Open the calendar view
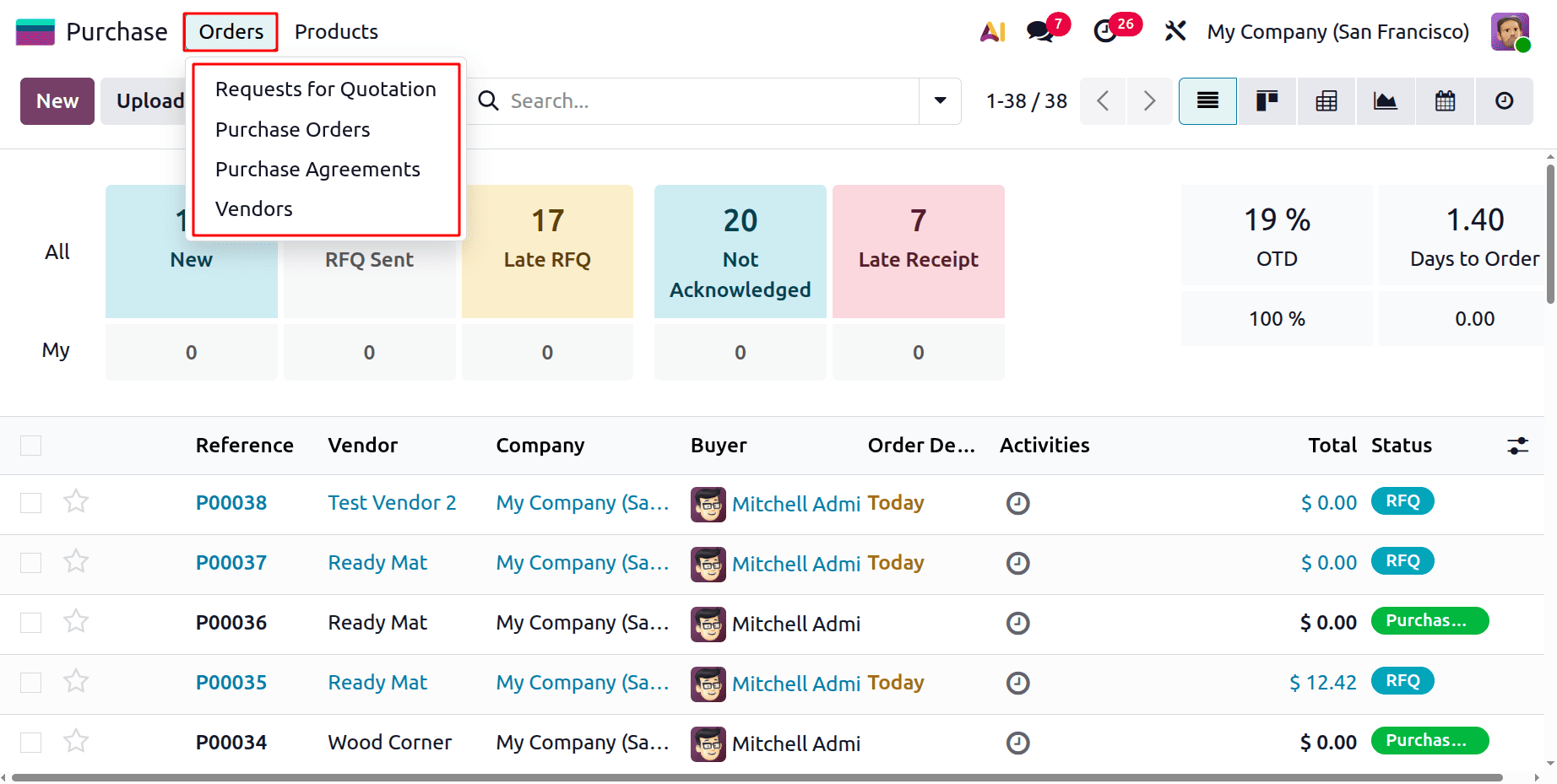The height and width of the screenshot is (784, 1557). point(1444,100)
